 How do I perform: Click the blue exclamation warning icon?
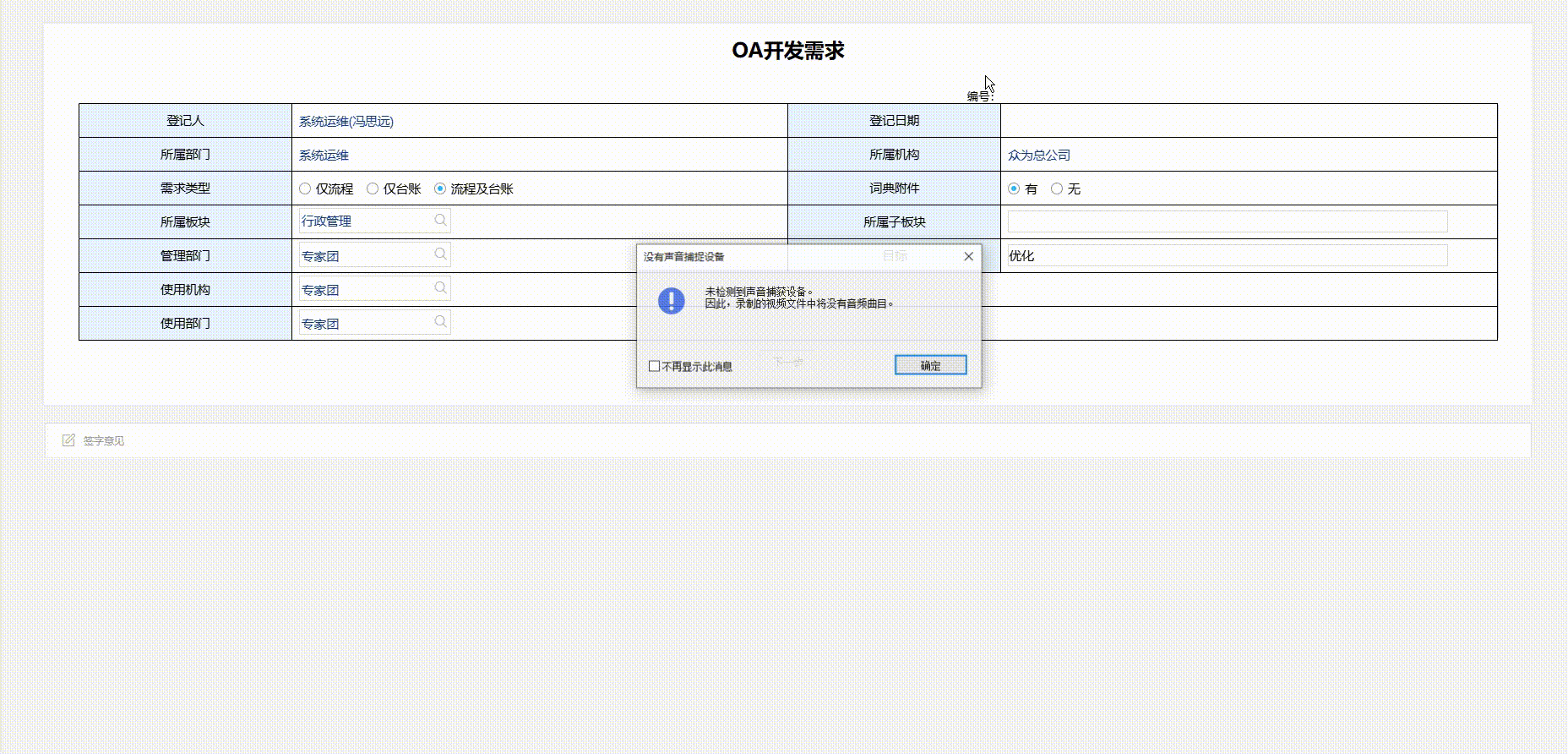(x=671, y=300)
